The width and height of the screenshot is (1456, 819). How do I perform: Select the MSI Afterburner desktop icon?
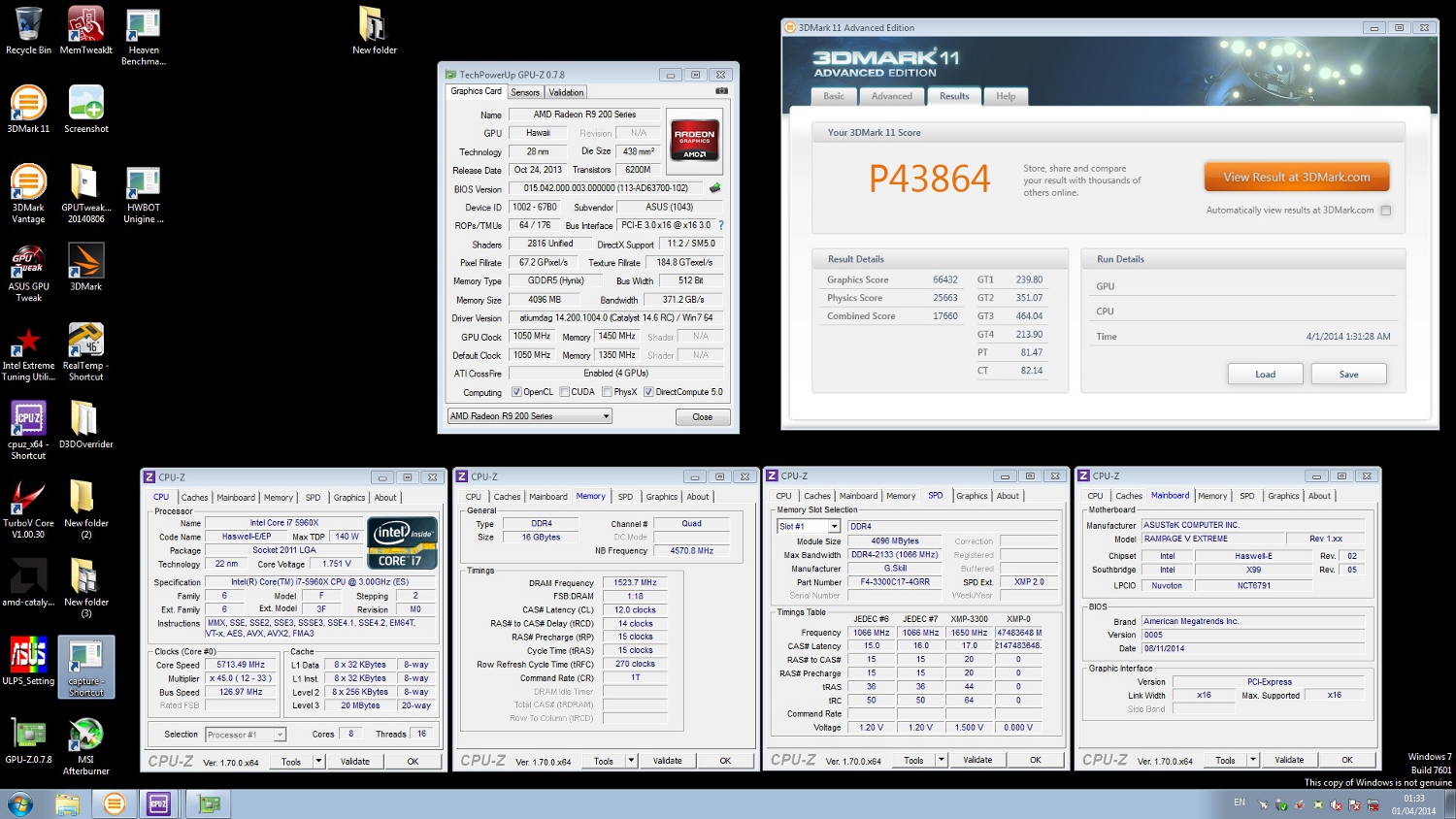click(85, 746)
